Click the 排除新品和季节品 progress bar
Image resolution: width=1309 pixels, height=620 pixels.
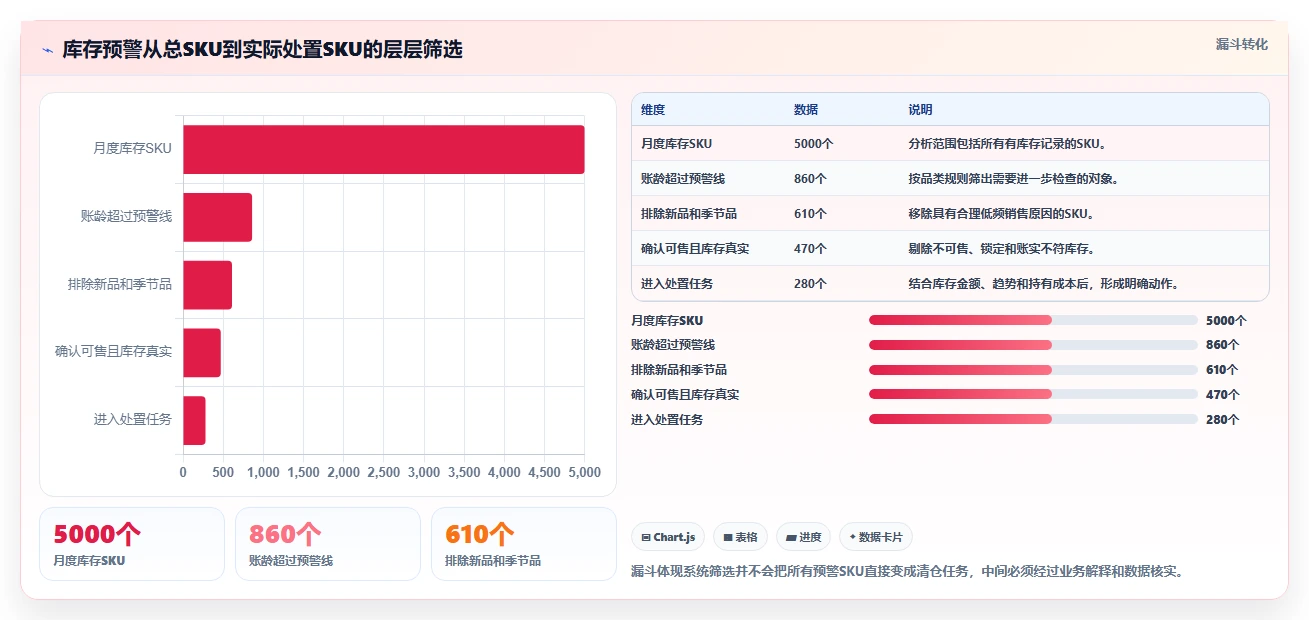point(1033,369)
